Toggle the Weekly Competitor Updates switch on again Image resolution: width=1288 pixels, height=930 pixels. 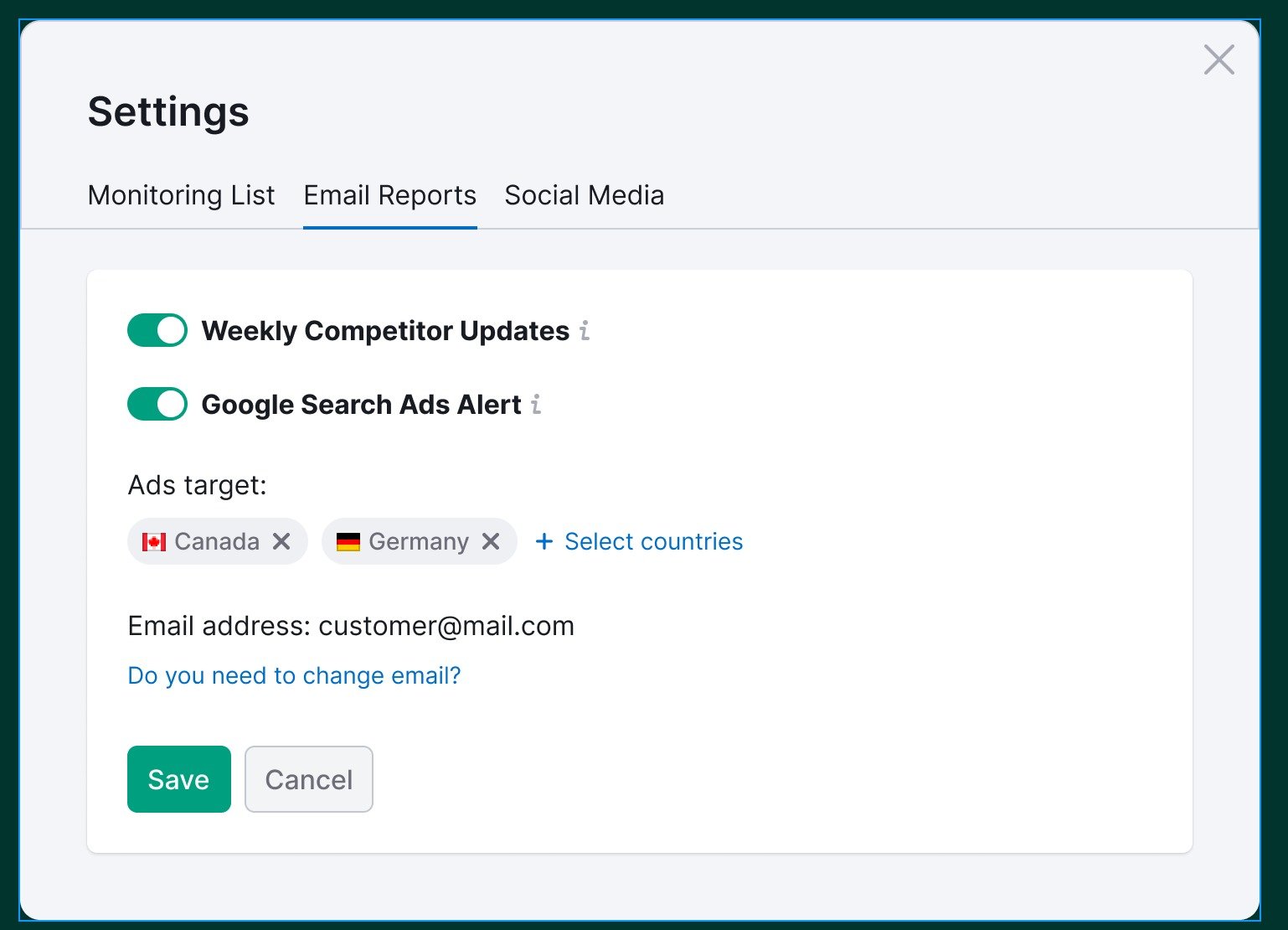click(157, 330)
